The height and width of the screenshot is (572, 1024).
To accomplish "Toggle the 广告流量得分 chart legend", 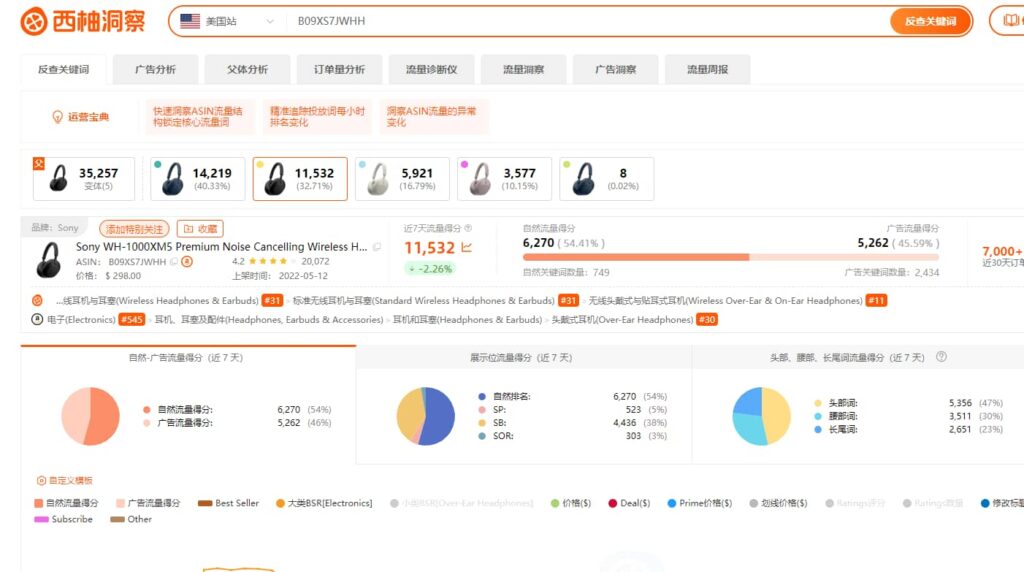I will click(x=148, y=503).
